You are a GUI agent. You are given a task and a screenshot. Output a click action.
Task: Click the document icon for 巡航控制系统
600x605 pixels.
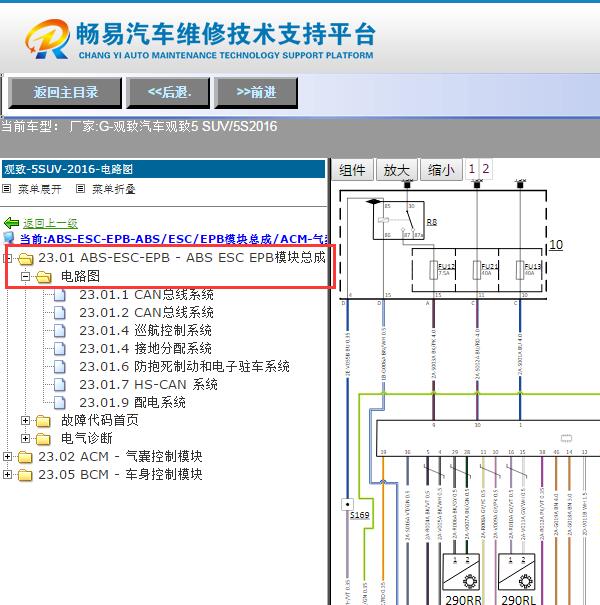click(x=59, y=331)
